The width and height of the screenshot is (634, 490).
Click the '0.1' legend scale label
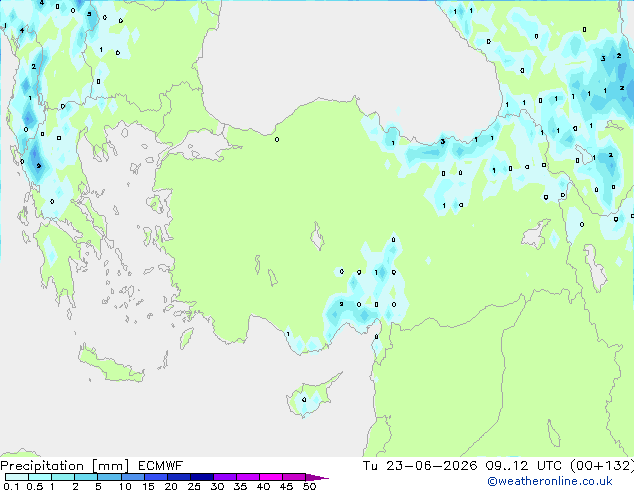point(11,486)
